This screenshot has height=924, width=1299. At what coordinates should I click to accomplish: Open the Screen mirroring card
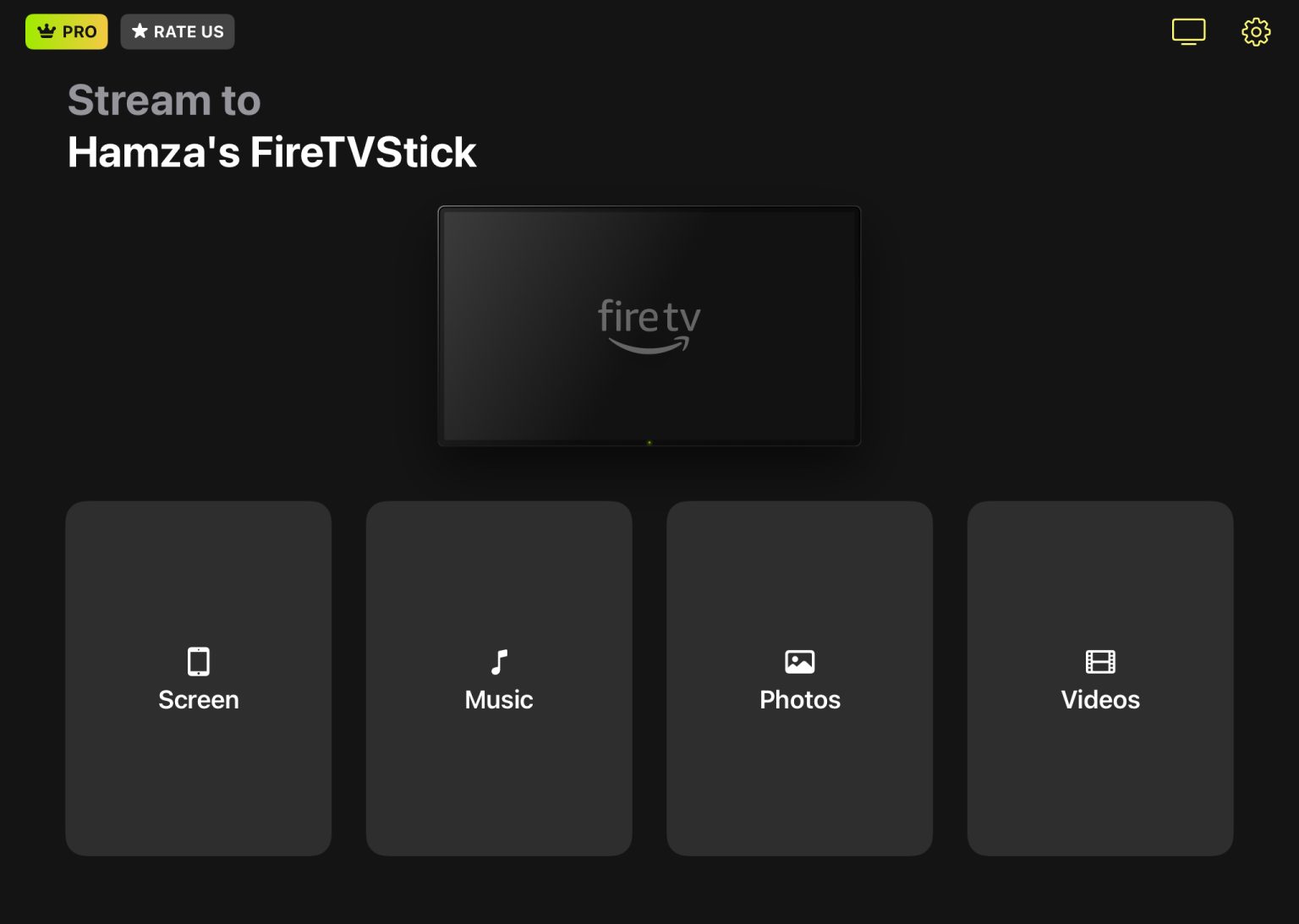tap(198, 677)
